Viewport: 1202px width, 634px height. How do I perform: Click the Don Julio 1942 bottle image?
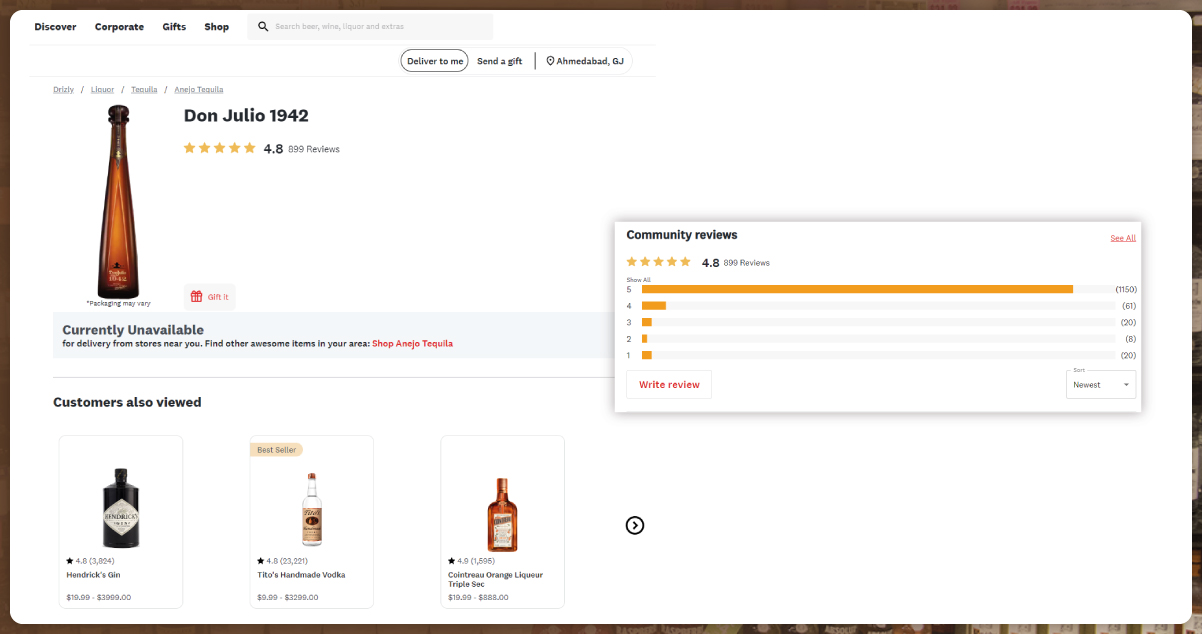click(x=118, y=201)
